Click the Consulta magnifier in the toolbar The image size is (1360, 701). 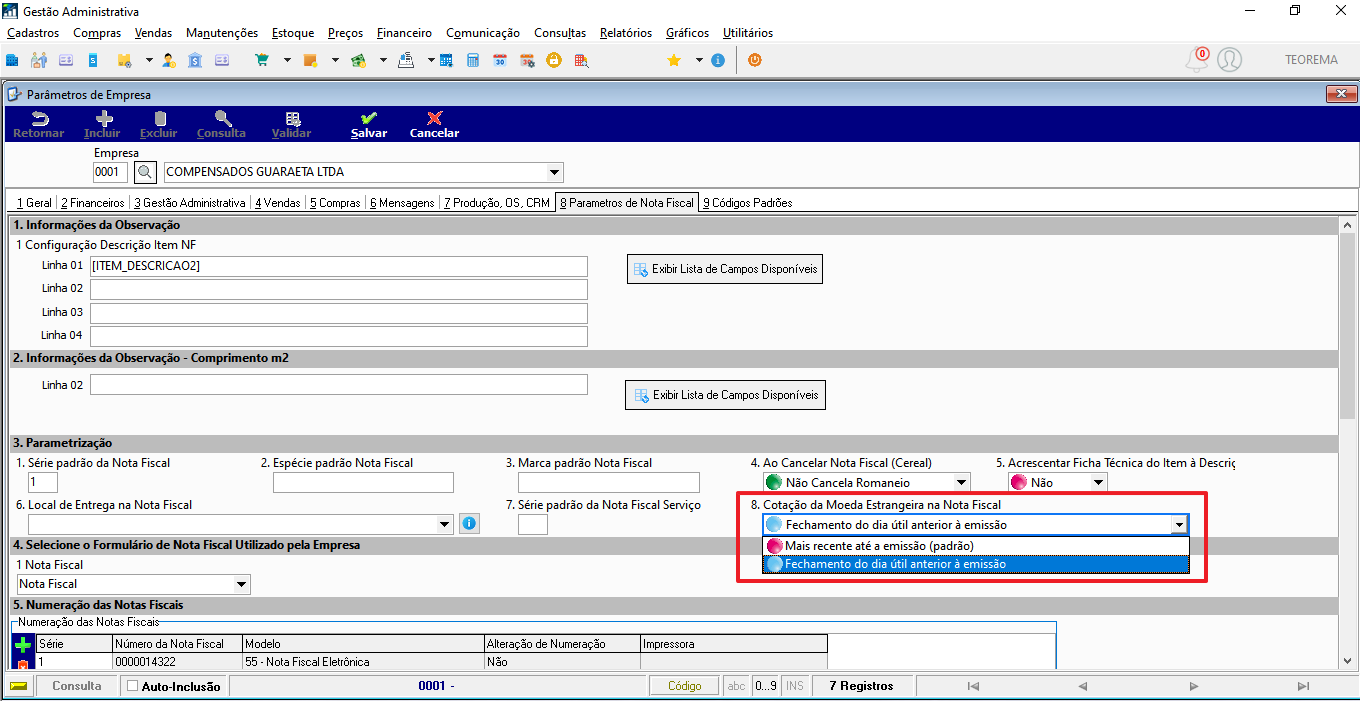click(222, 125)
